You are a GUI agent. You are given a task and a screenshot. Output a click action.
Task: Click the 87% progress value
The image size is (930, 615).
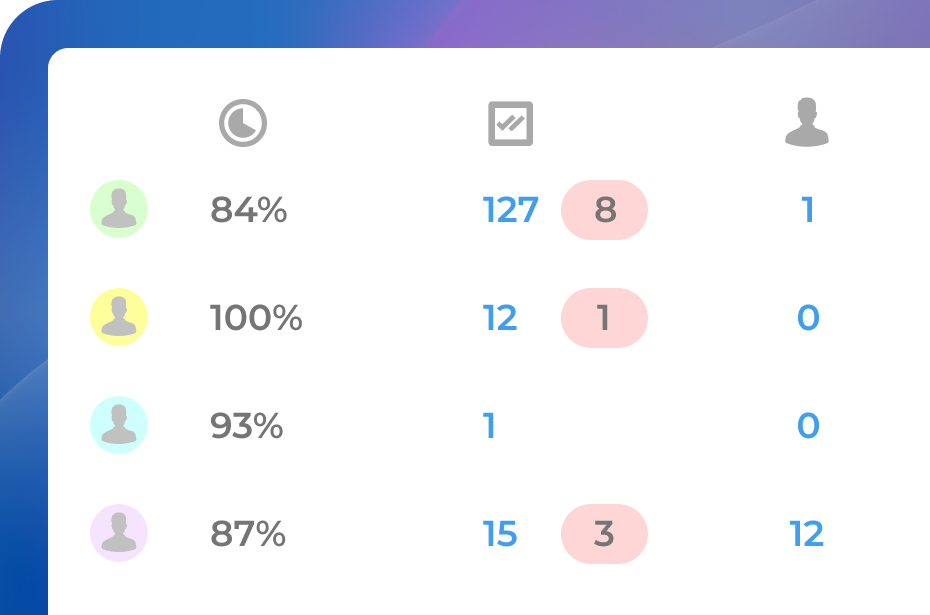point(248,534)
